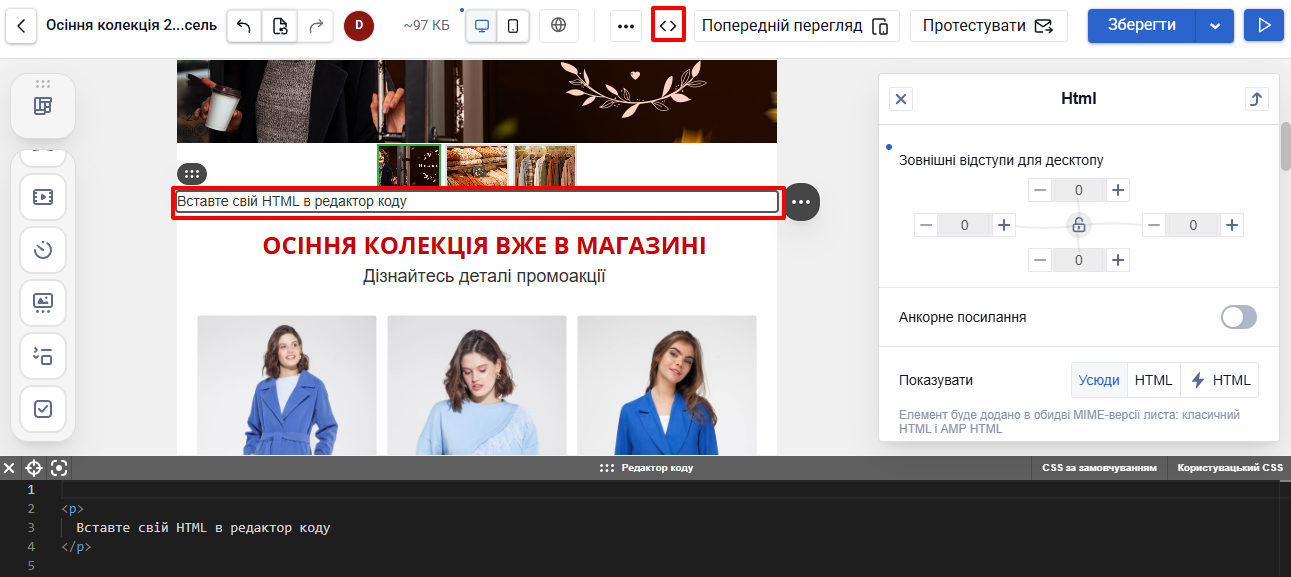Viewport: 1291px width, 577px height.
Task: Go back using the left arrow button
Action: [21, 25]
